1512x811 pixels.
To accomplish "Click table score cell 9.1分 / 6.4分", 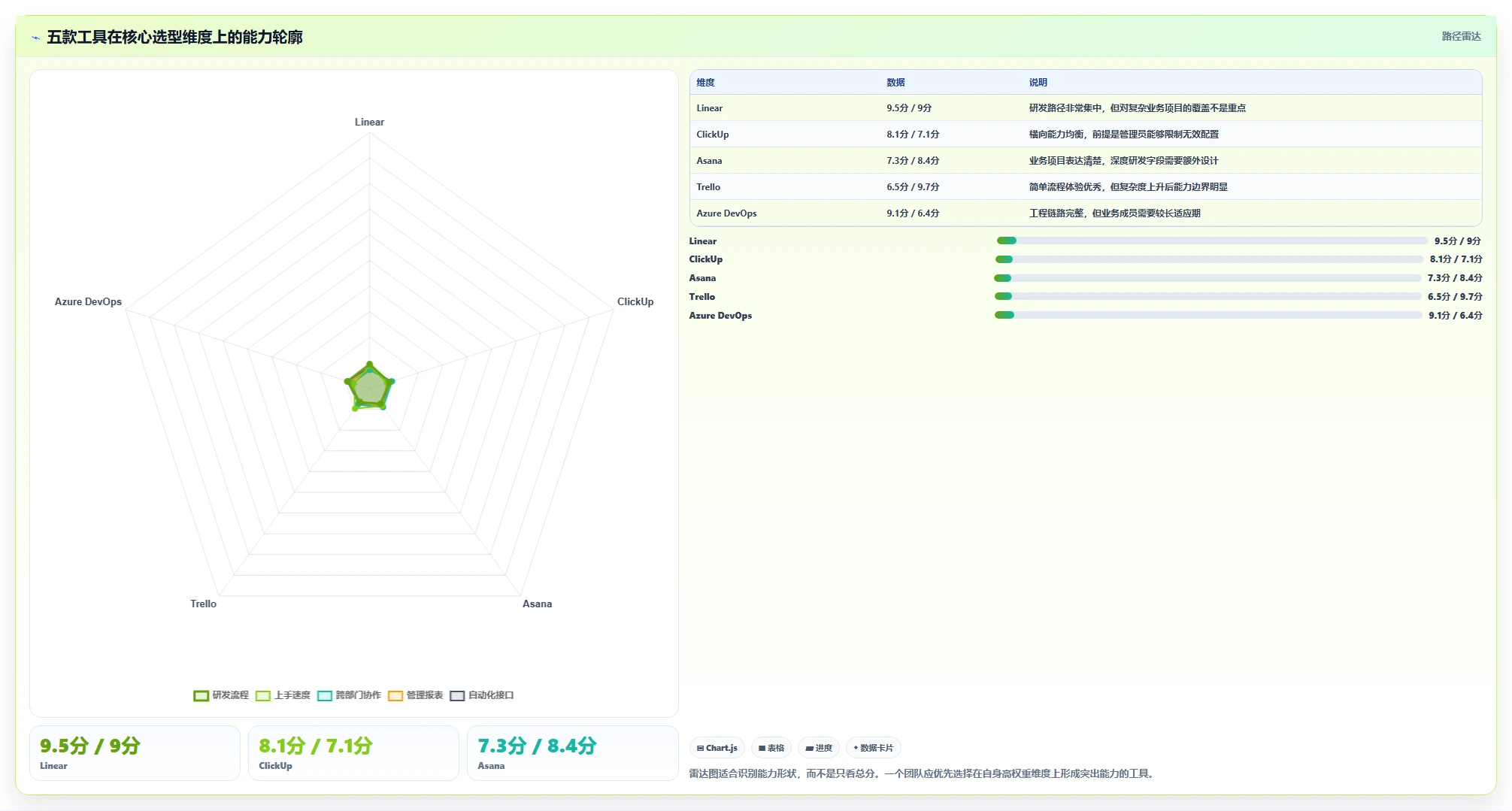I will click(x=913, y=213).
